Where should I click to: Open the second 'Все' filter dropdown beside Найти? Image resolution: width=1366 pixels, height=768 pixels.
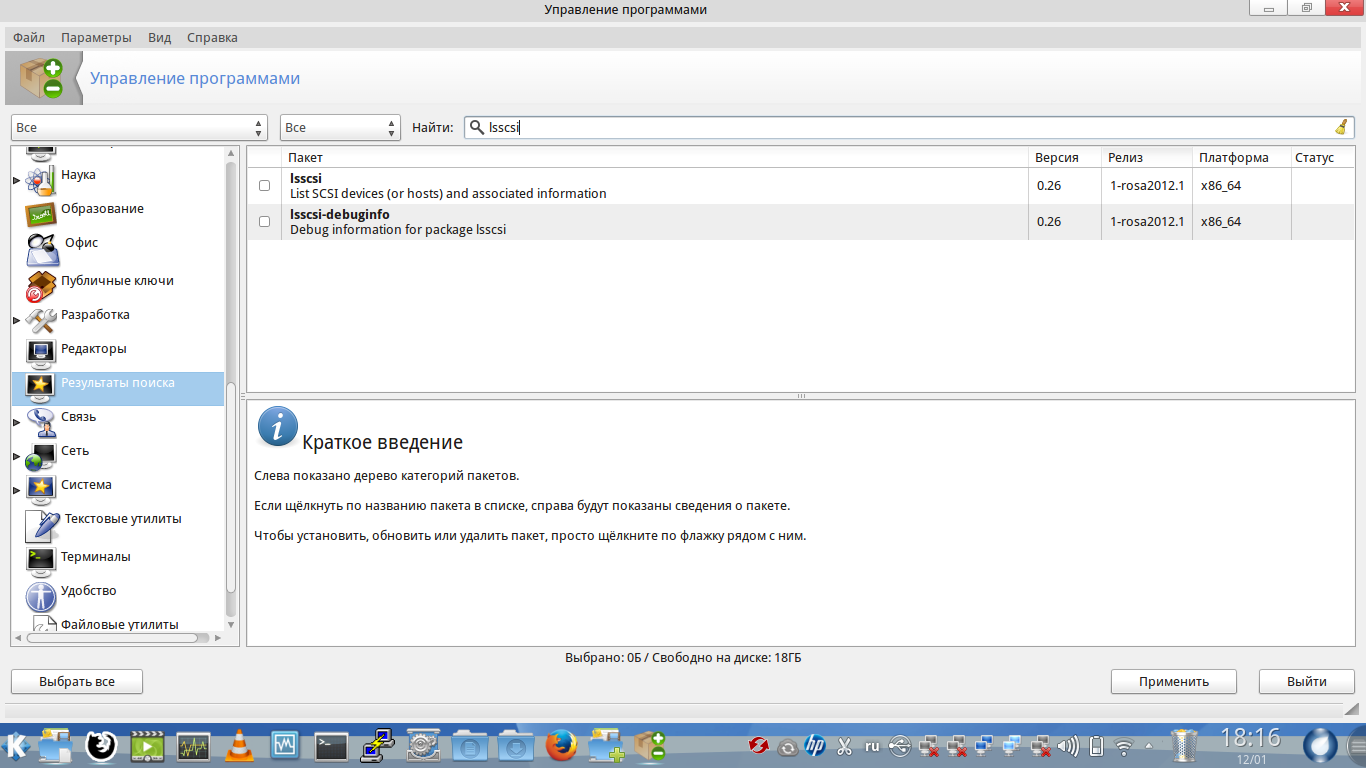click(340, 128)
